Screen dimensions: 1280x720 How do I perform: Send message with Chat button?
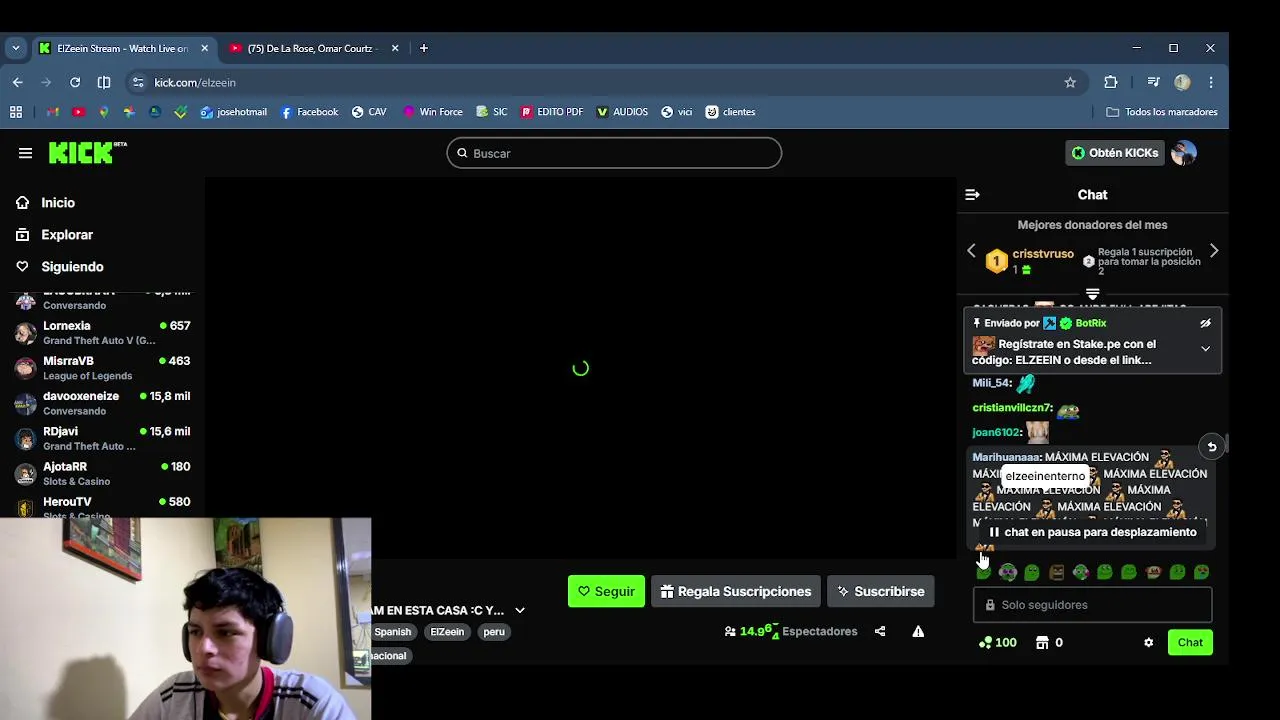point(1190,642)
